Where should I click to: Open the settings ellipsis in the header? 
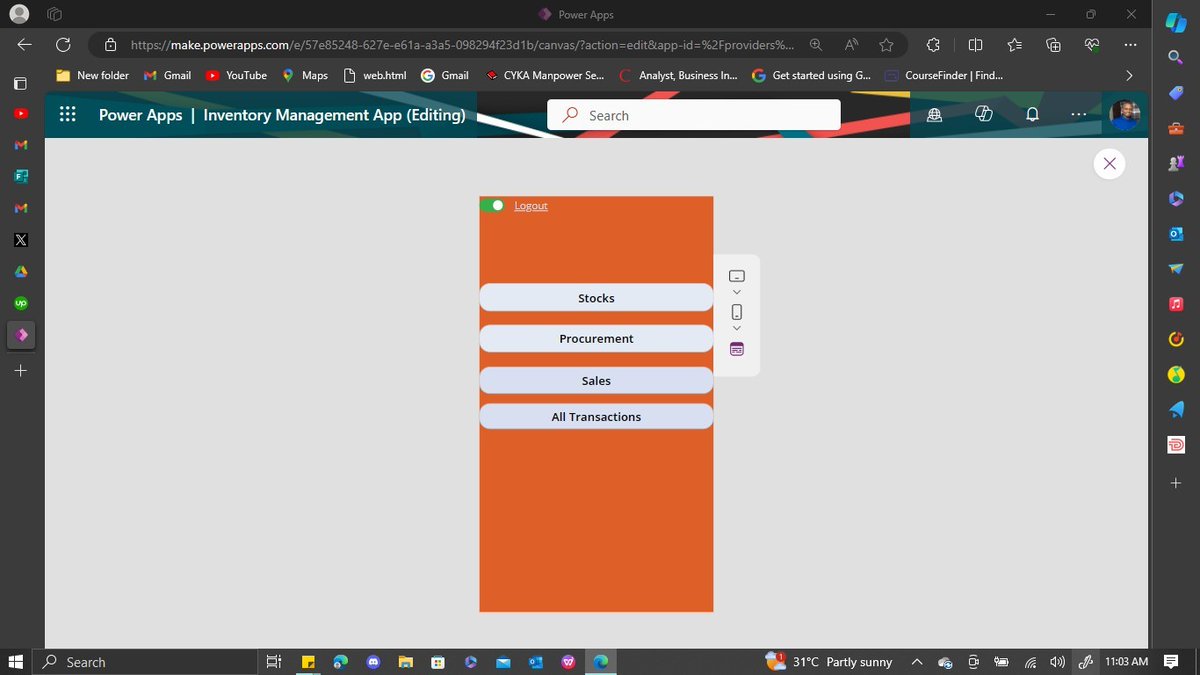pyautogui.click(x=1078, y=114)
